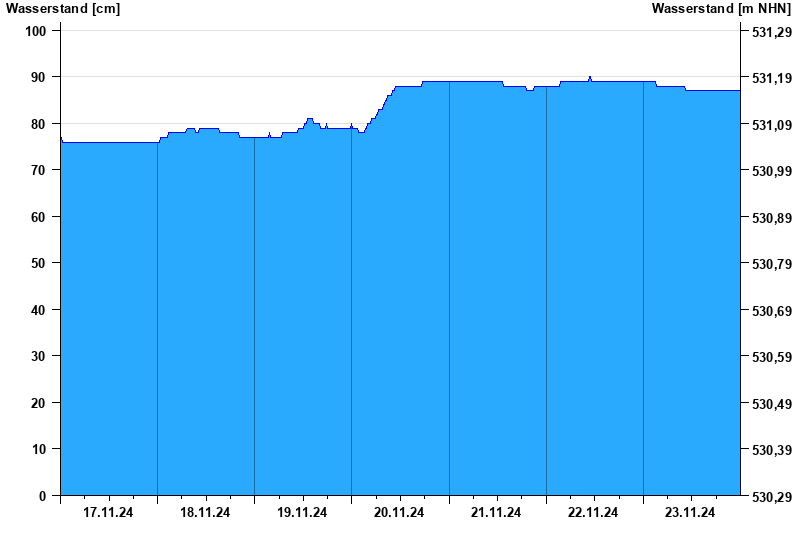Click the date label 17.11.24
The image size is (800, 550).
click(108, 512)
